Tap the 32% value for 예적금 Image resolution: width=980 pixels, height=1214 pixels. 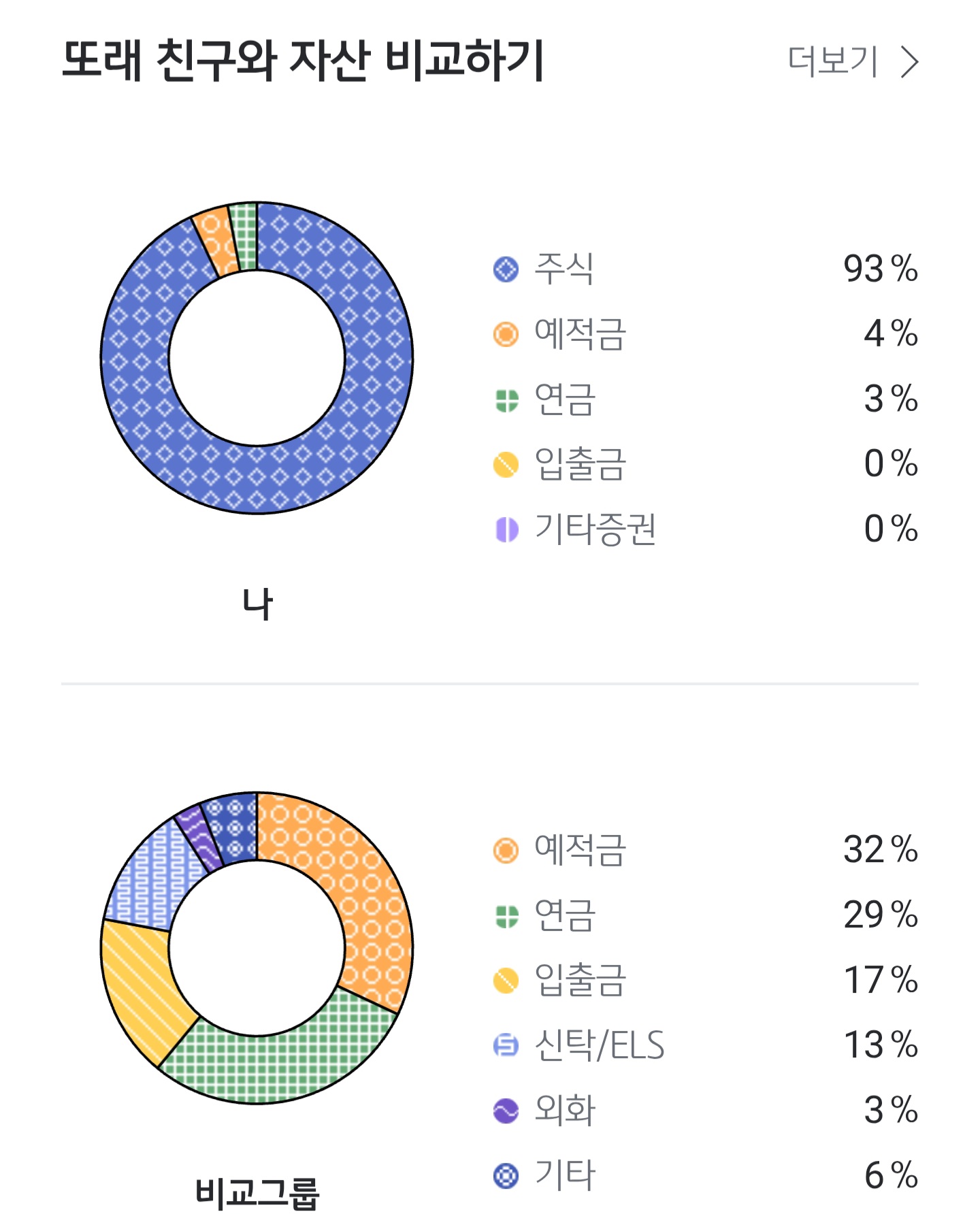coord(880,850)
